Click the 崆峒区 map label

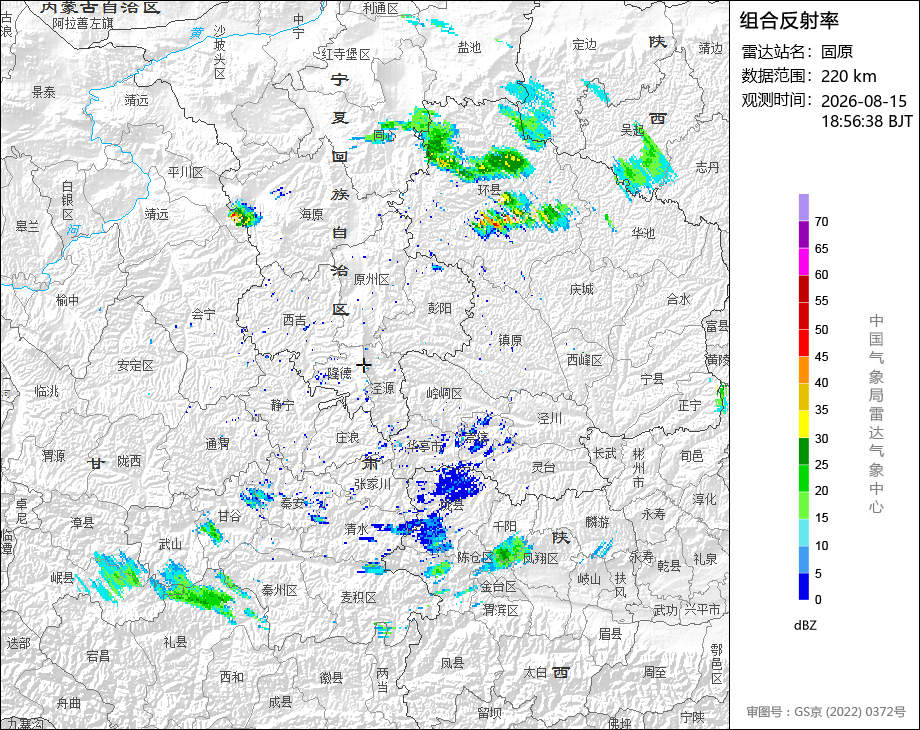[444, 393]
